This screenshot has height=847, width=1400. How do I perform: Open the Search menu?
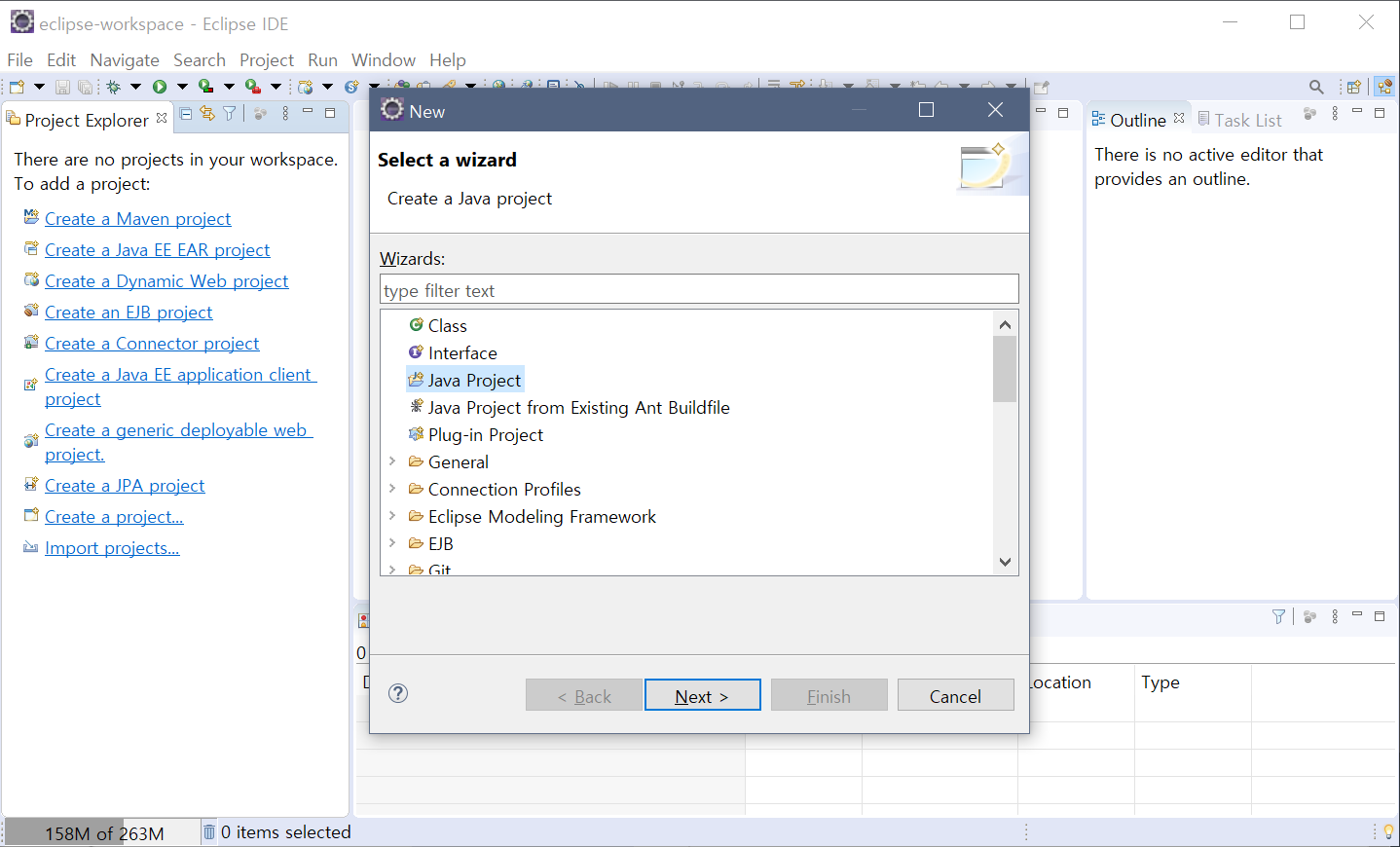200,59
